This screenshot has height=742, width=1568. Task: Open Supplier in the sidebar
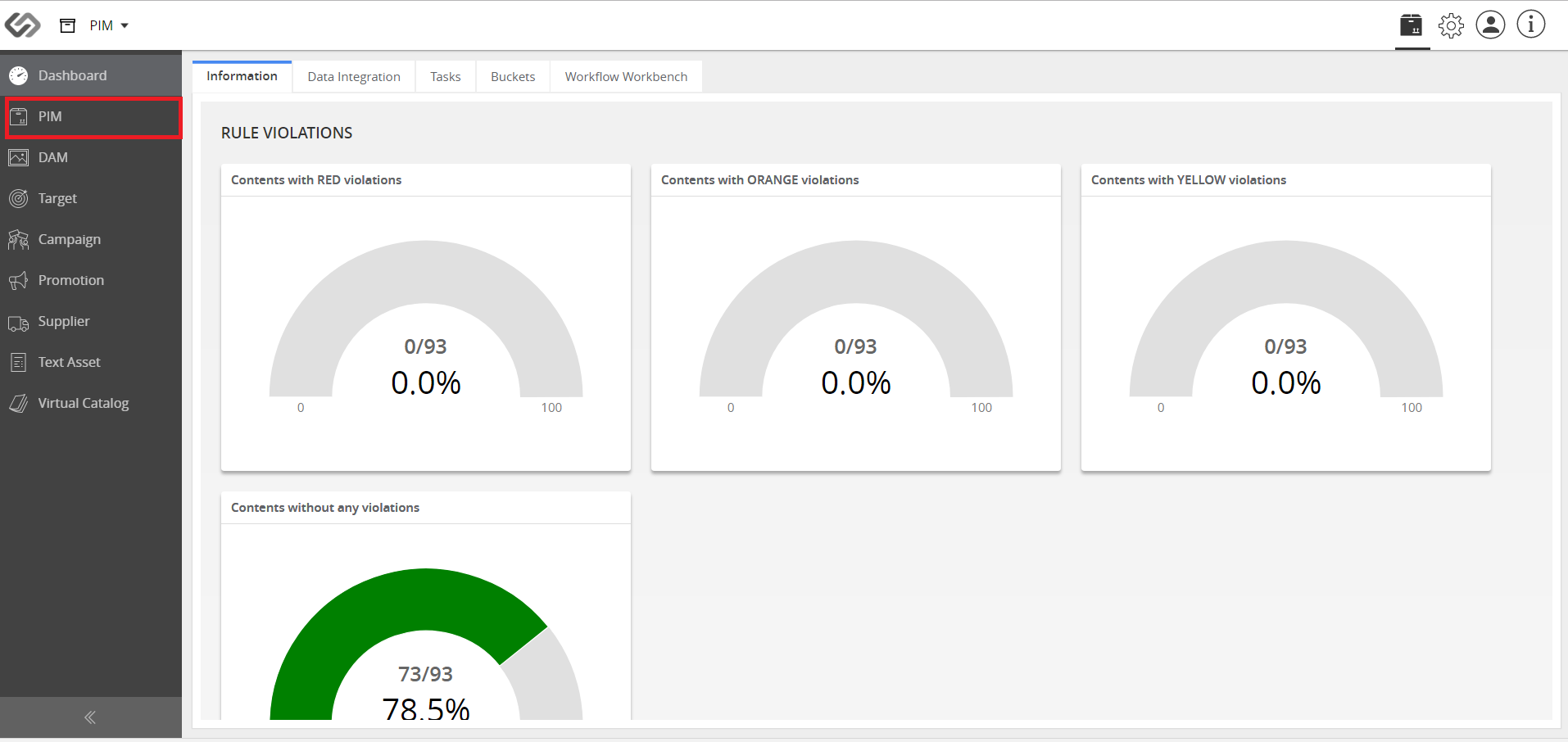coord(91,321)
